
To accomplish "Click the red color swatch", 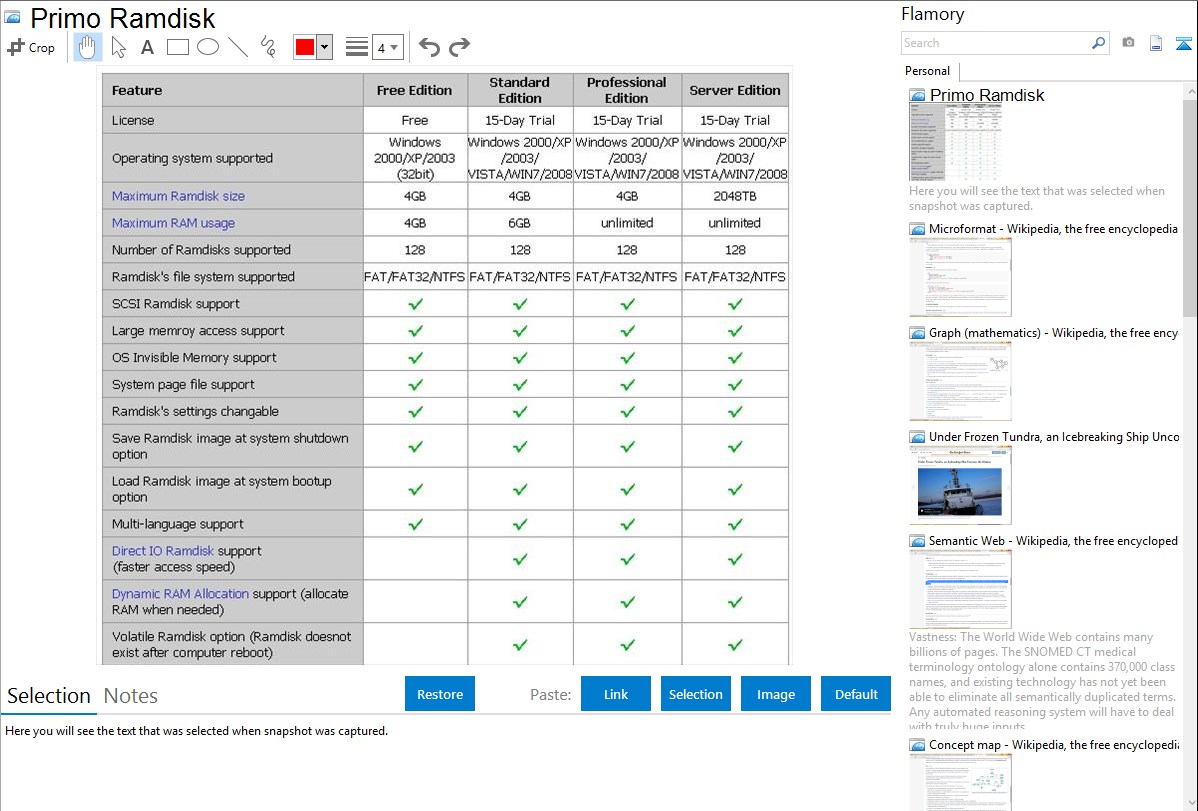I will (x=305, y=47).
